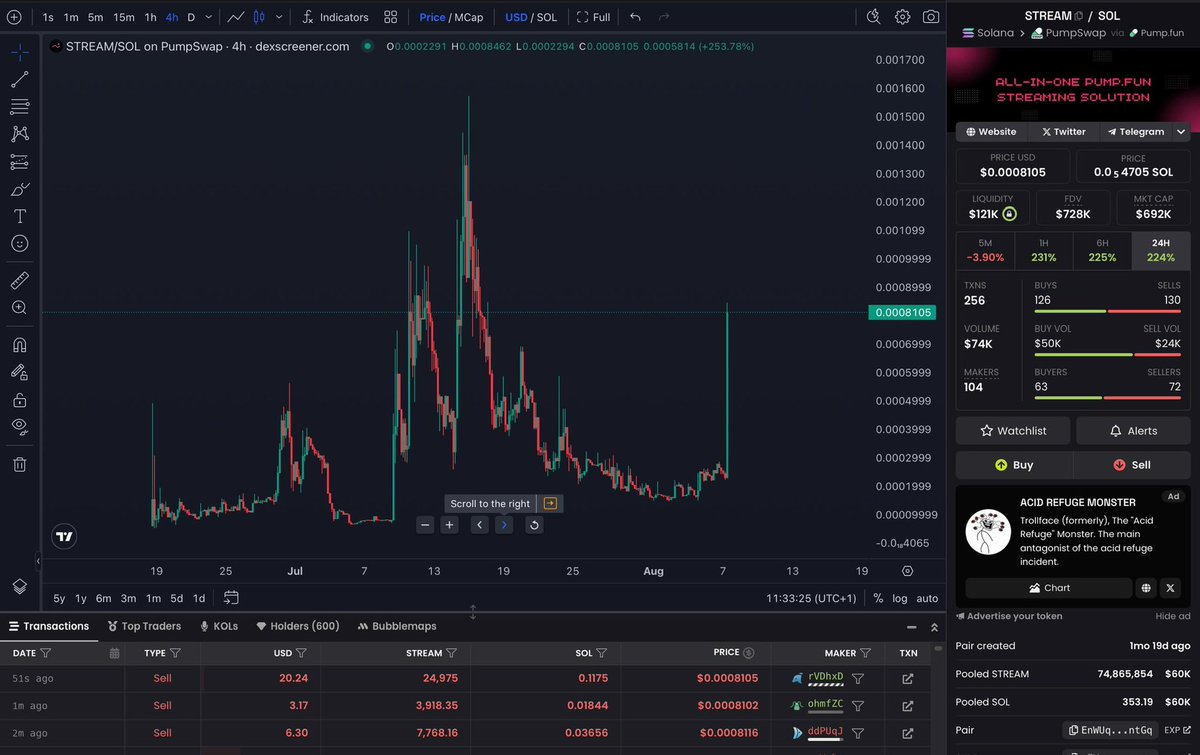
Task: Select the 3m date range
Action: pyautogui.click(x=128, y=598)
